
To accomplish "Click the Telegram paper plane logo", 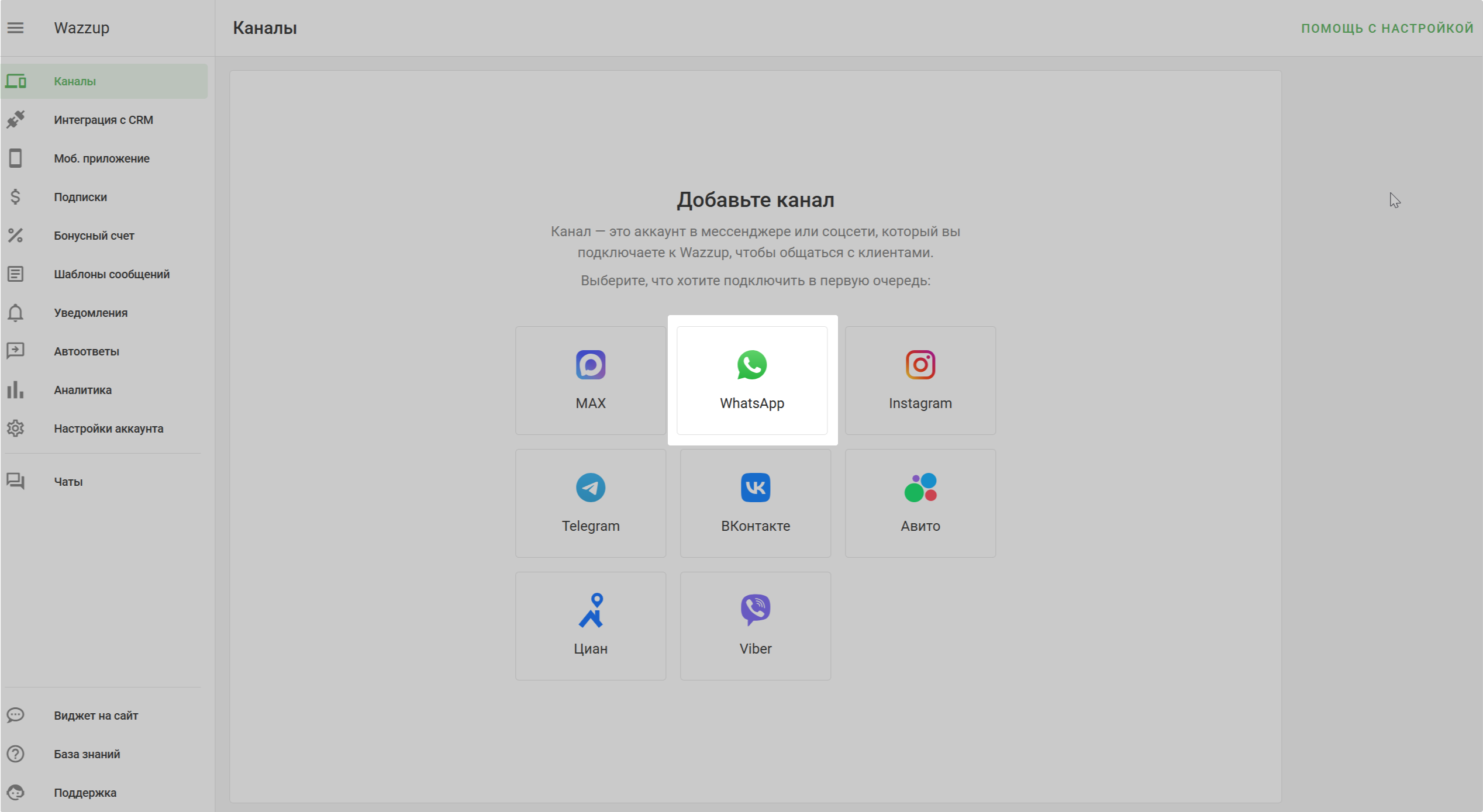I will [591, 488].
